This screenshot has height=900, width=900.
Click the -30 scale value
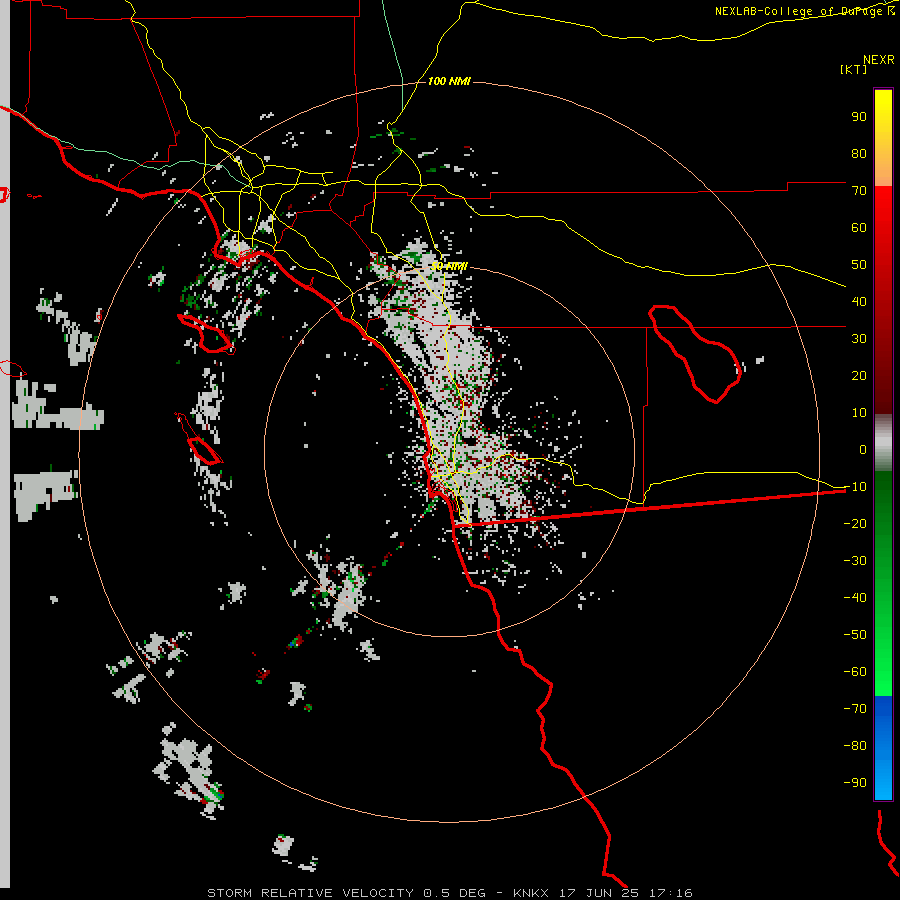(855, 561)
